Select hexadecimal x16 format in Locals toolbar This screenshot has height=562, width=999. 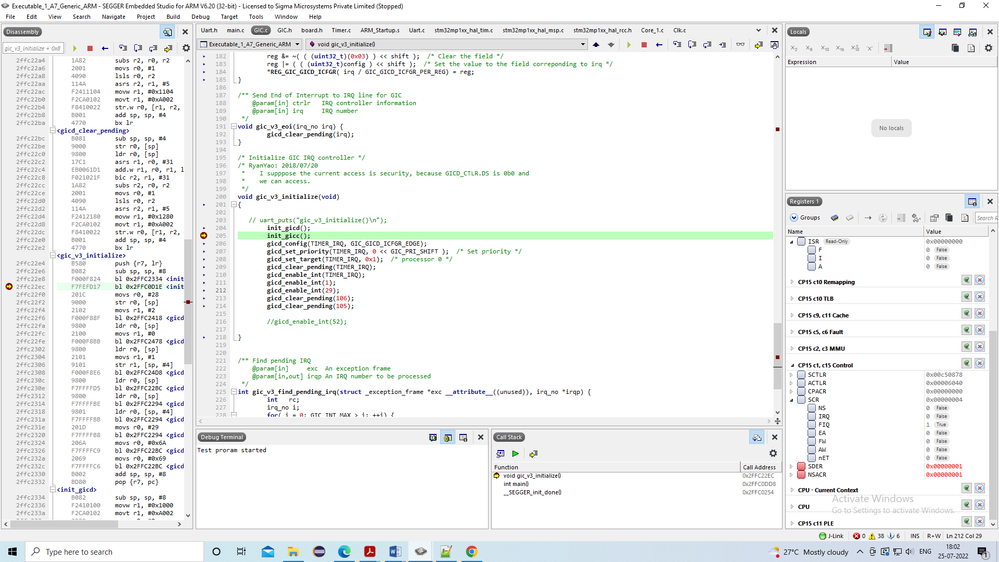(x=840, y=48)
